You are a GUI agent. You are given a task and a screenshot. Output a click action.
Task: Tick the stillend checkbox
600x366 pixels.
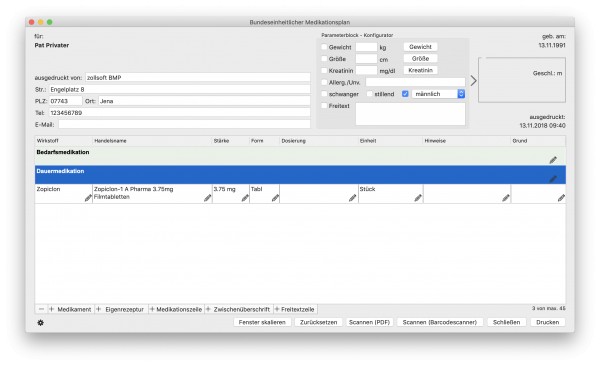(x=370, y=94)
